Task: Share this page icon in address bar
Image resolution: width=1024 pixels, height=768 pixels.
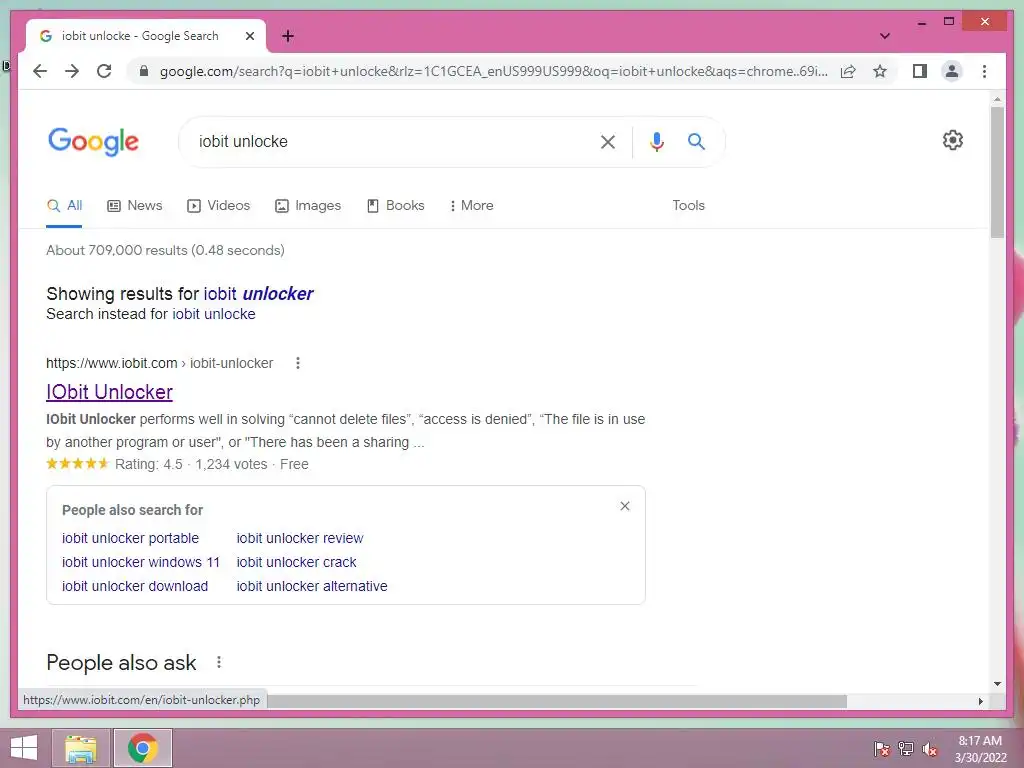Action: [848, 71]
